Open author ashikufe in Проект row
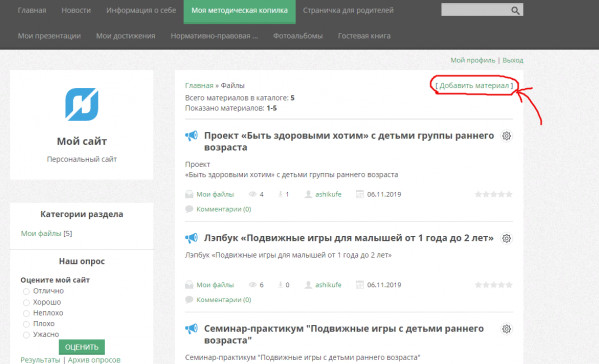 point(328,194)
